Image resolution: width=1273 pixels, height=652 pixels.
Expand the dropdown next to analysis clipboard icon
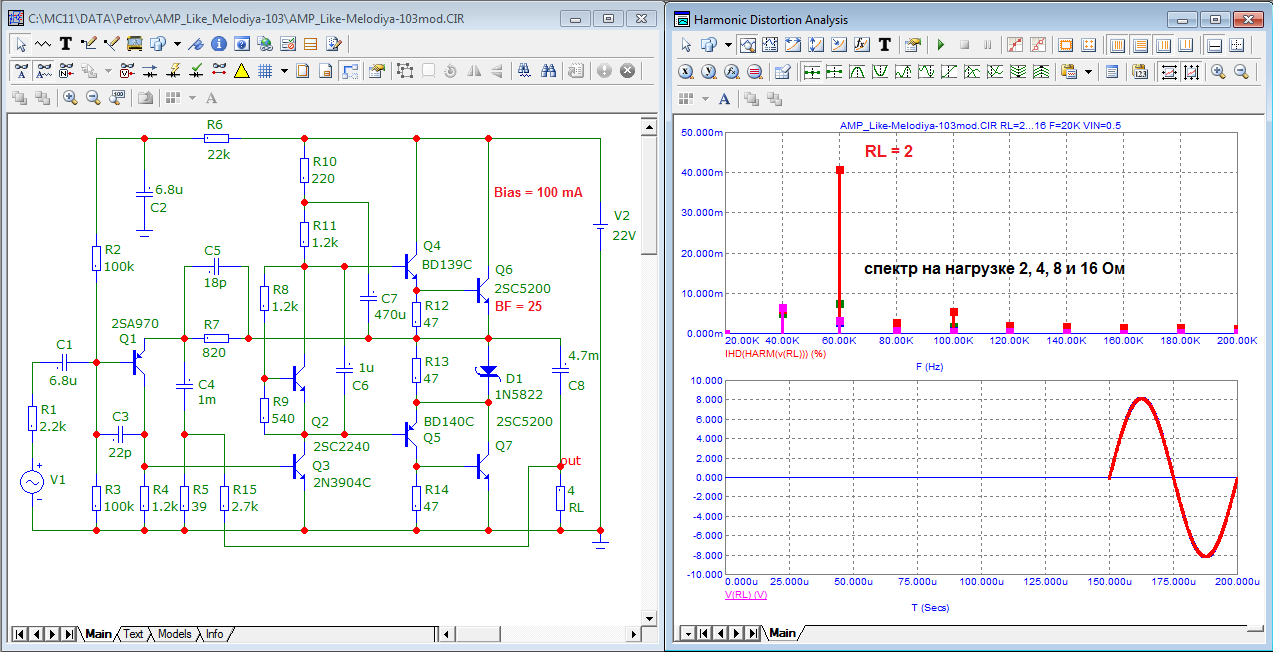[1087, 72]
